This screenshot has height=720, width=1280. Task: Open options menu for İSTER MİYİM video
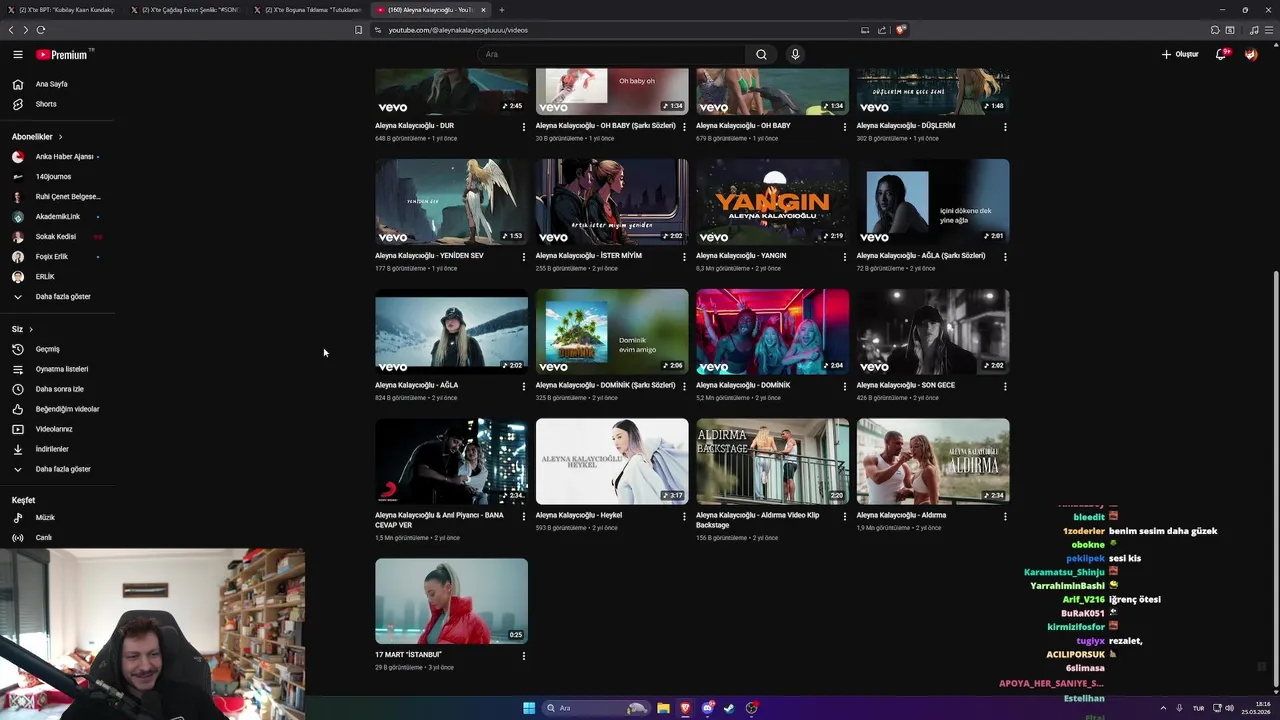[x=684, y=257]
